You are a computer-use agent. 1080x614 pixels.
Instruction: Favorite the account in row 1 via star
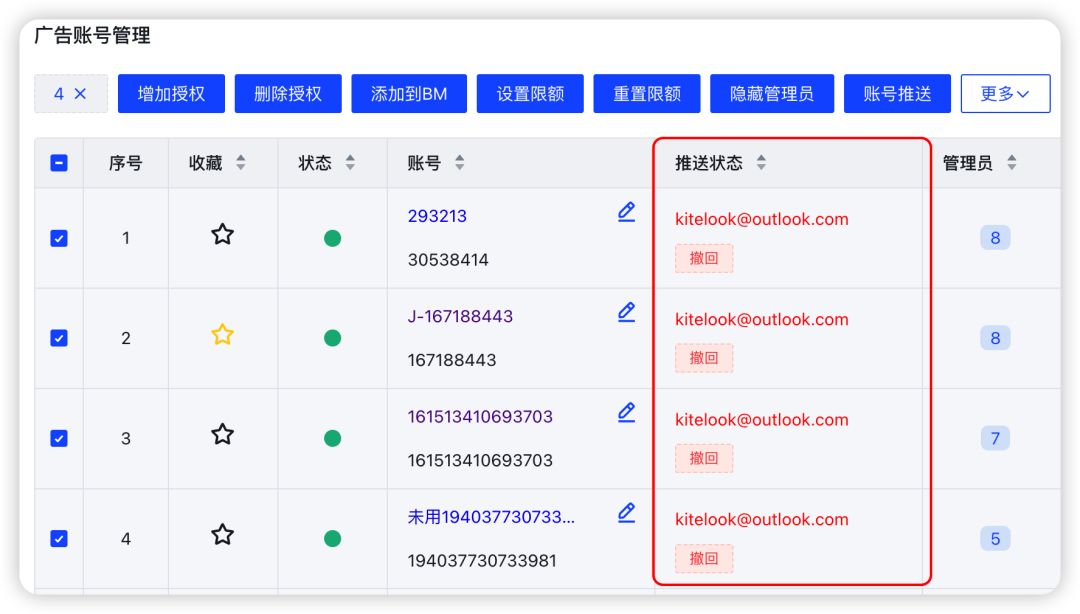pyautogui.click(x=222, y=238)
